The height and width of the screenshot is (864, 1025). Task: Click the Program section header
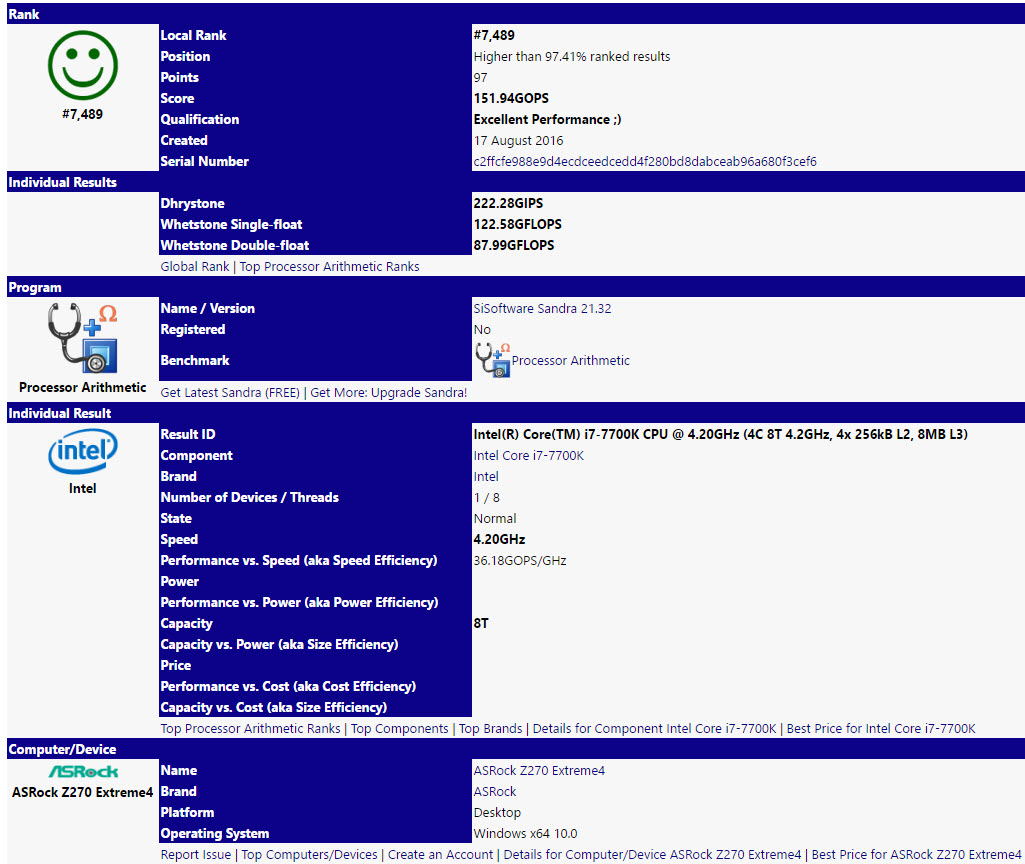click(x=516, y=288)
